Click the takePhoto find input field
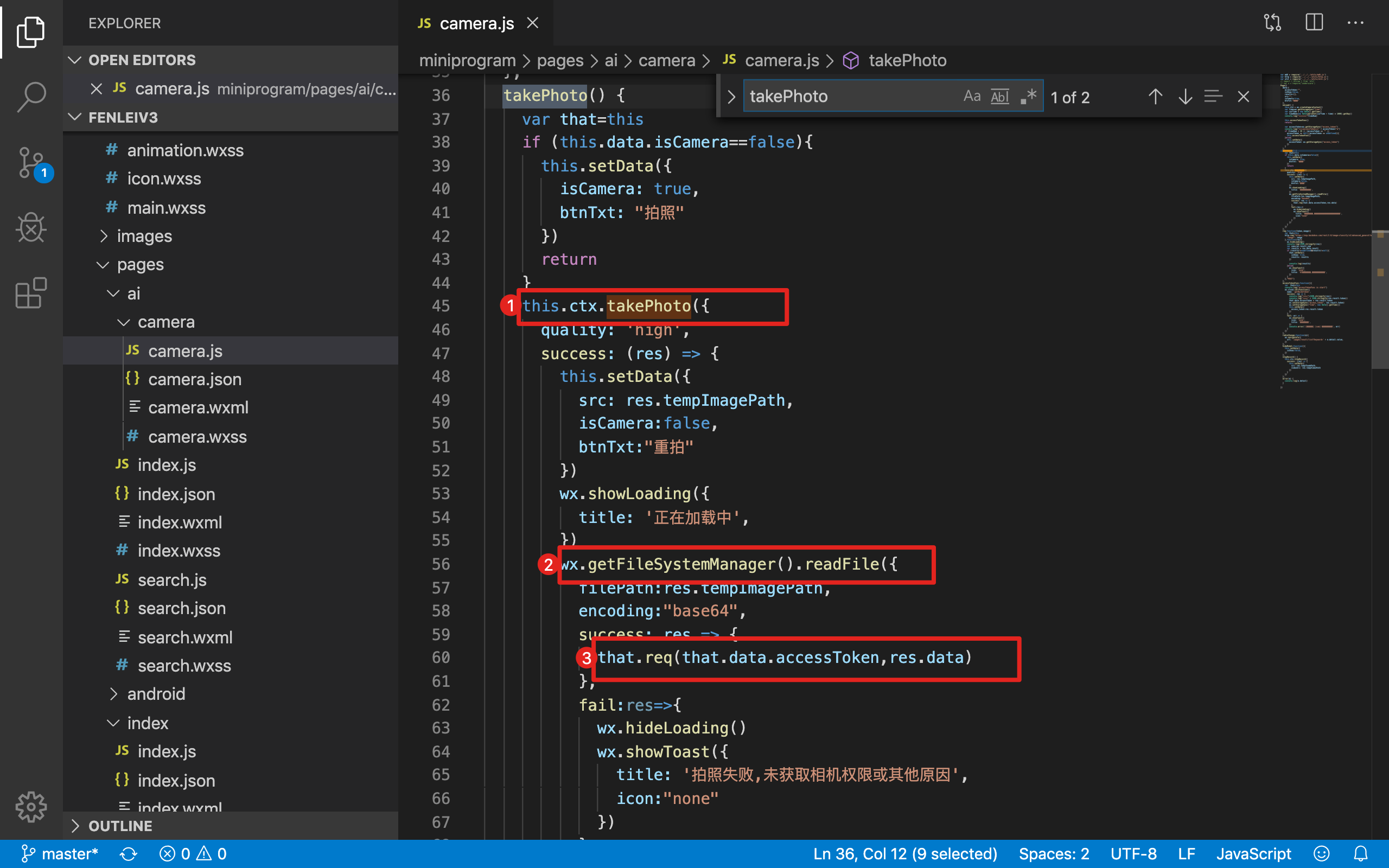Viewport: 1389px width, 868px height. (850, 97)
